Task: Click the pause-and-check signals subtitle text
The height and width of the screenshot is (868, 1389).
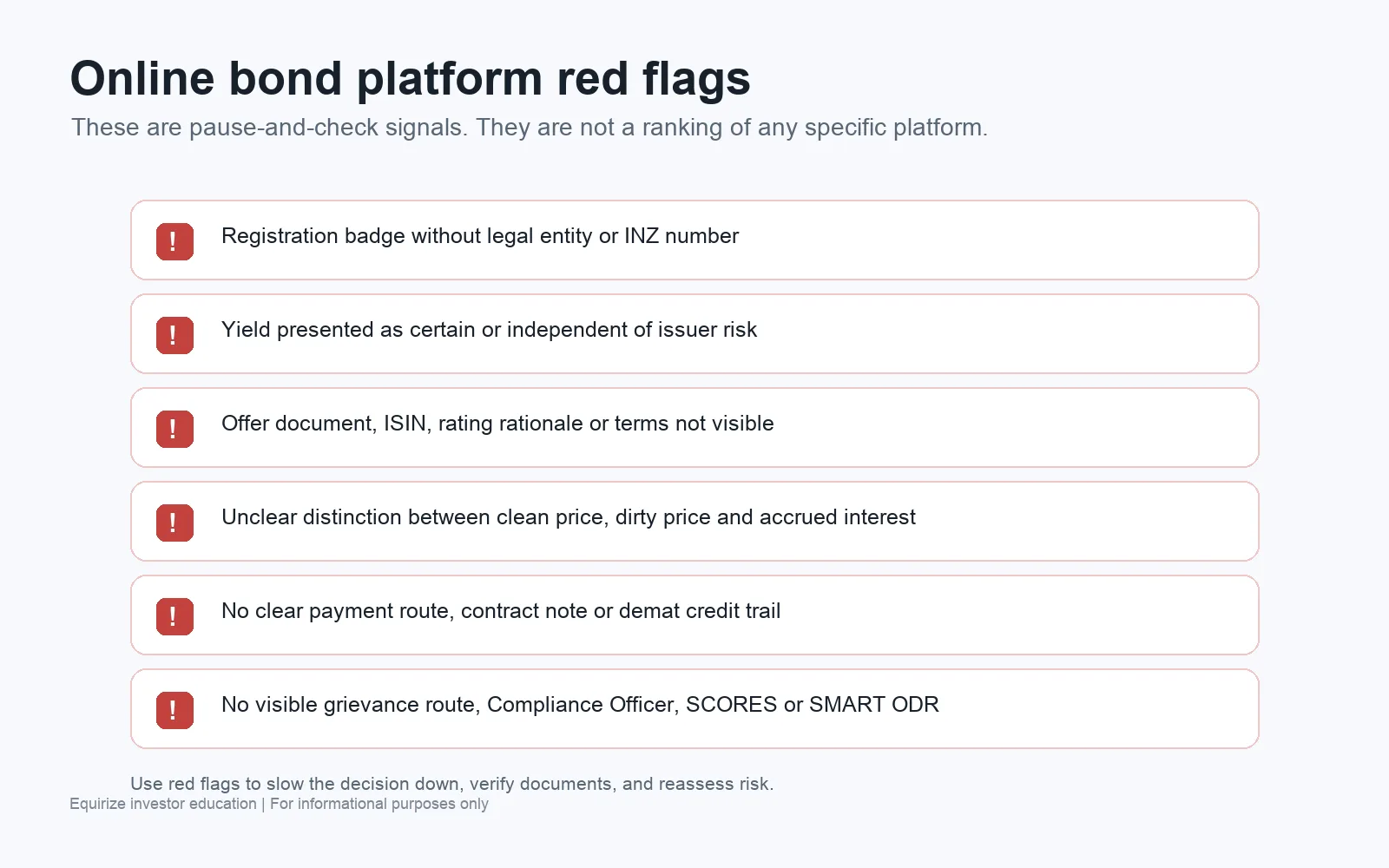Action: point(530,128)
